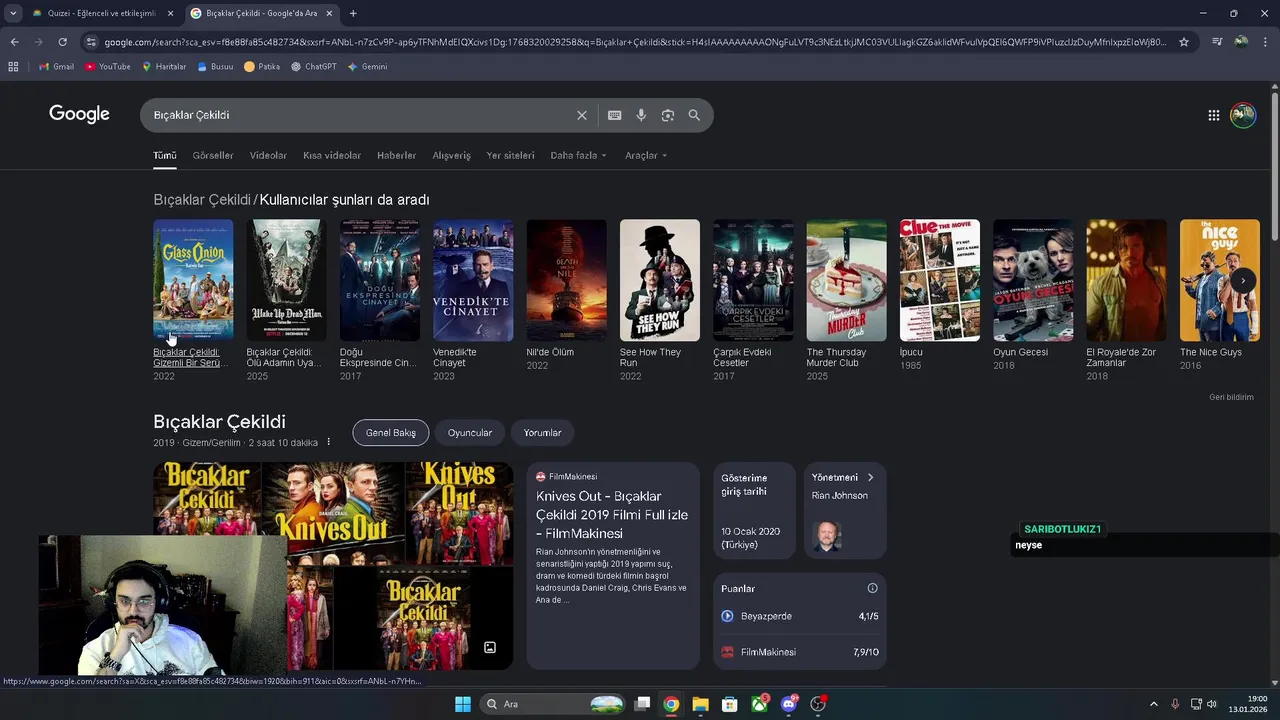Click in the Google search input field
Viewport: 1280px width, 720px height.
point(360,115)
